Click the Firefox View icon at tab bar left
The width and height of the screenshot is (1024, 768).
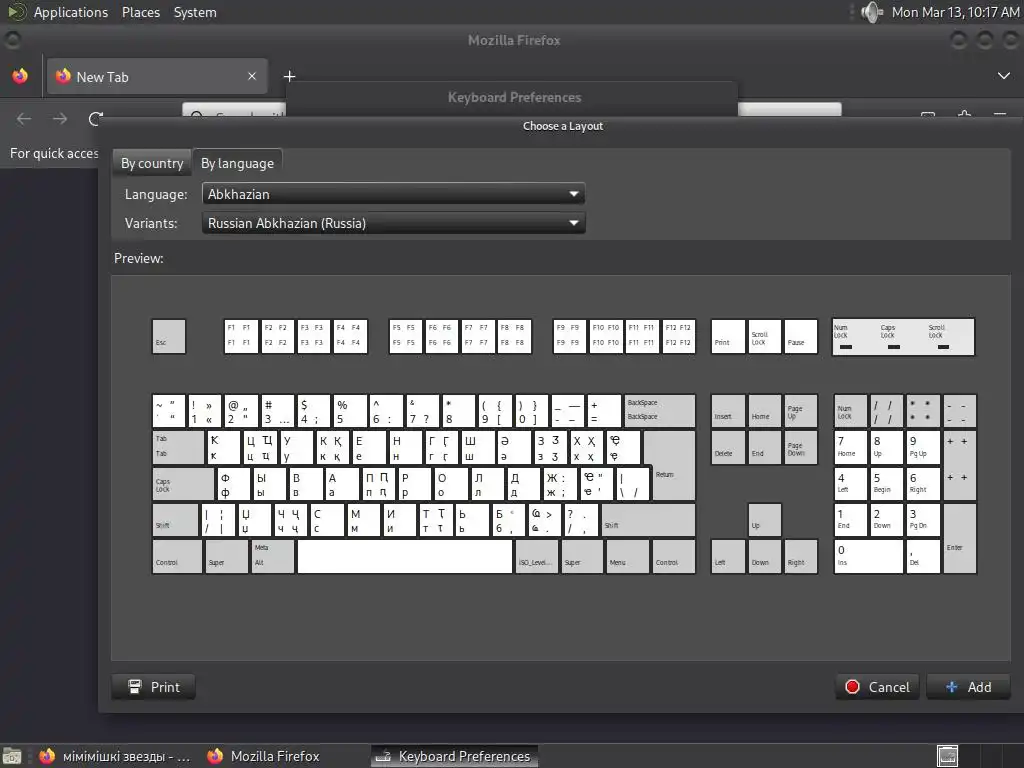pyautogui.click(x=20, y=76)
